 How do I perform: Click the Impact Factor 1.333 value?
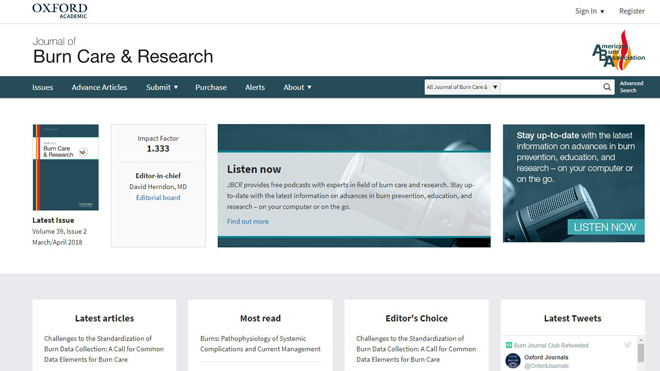(158, 149)
